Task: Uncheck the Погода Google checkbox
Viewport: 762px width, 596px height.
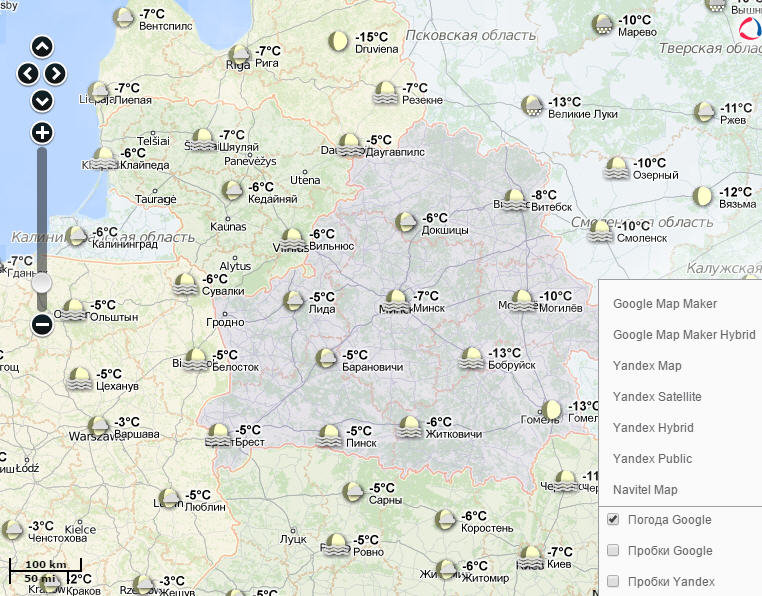Action: [x=613, y=520]
